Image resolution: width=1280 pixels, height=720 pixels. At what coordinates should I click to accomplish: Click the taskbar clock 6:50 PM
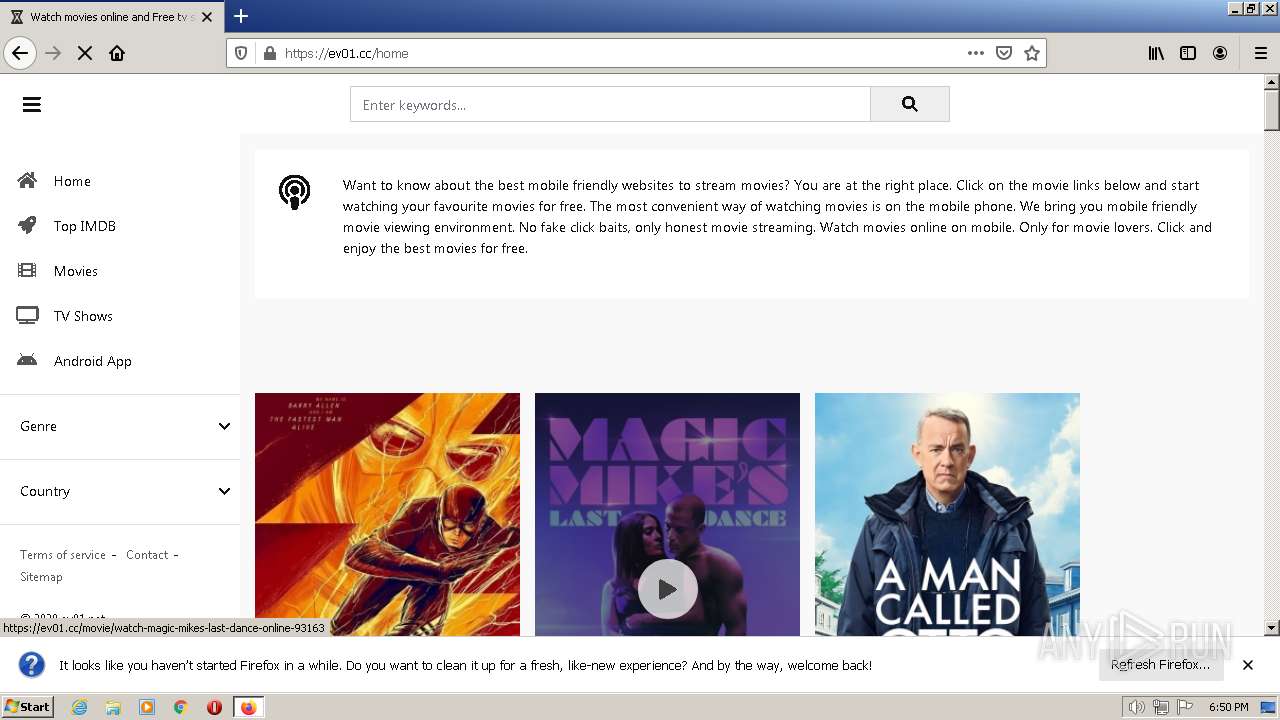coord(1228,707)
